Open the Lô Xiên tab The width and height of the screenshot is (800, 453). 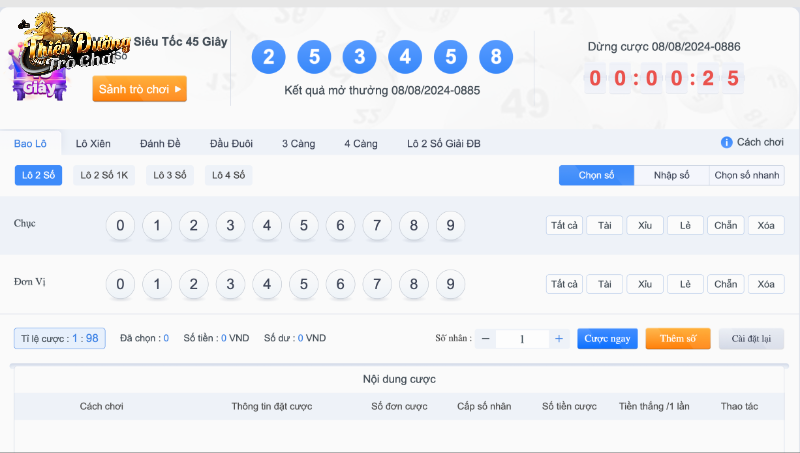click(95, 144)
